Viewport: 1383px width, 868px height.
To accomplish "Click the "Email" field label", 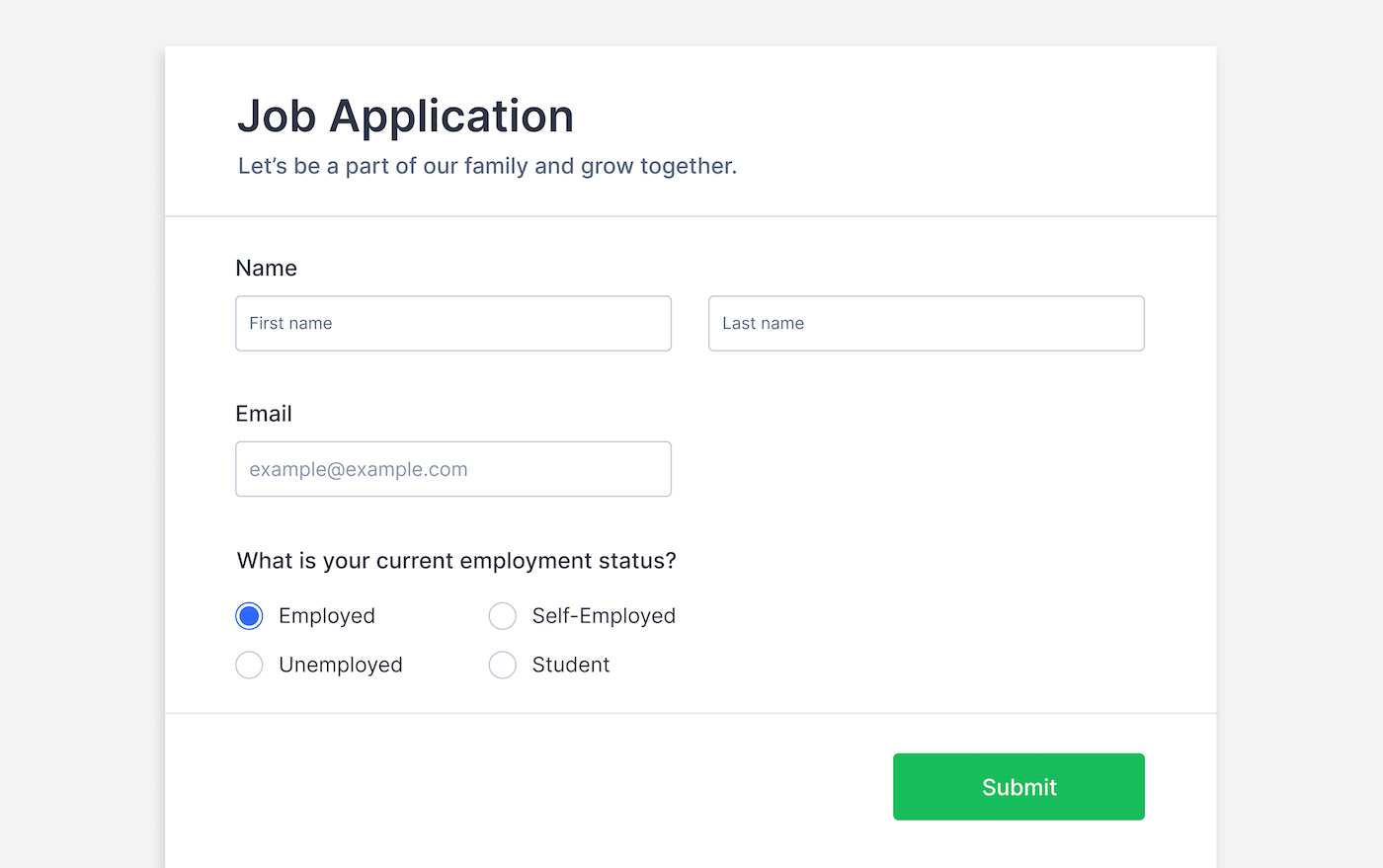I will pyautogui.click(x=264, y=414).
